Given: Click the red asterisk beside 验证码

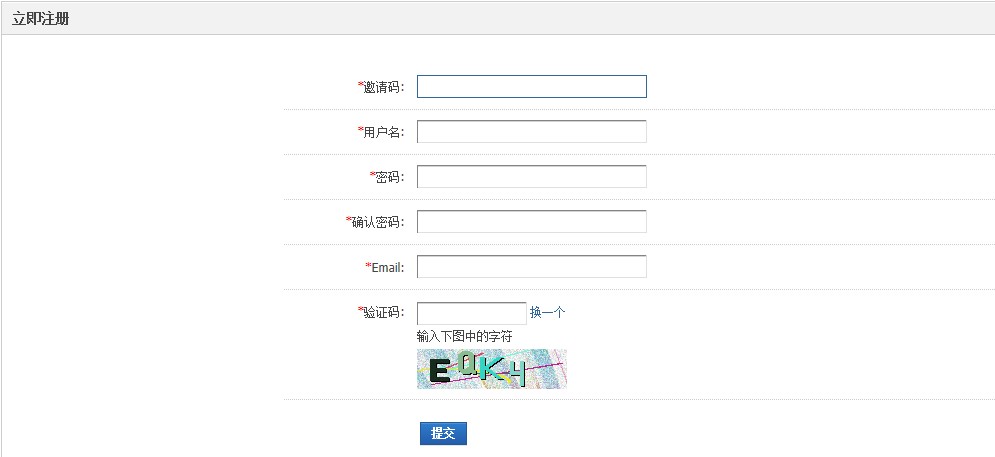Looking at the screenshot, I should coord(360,311).
